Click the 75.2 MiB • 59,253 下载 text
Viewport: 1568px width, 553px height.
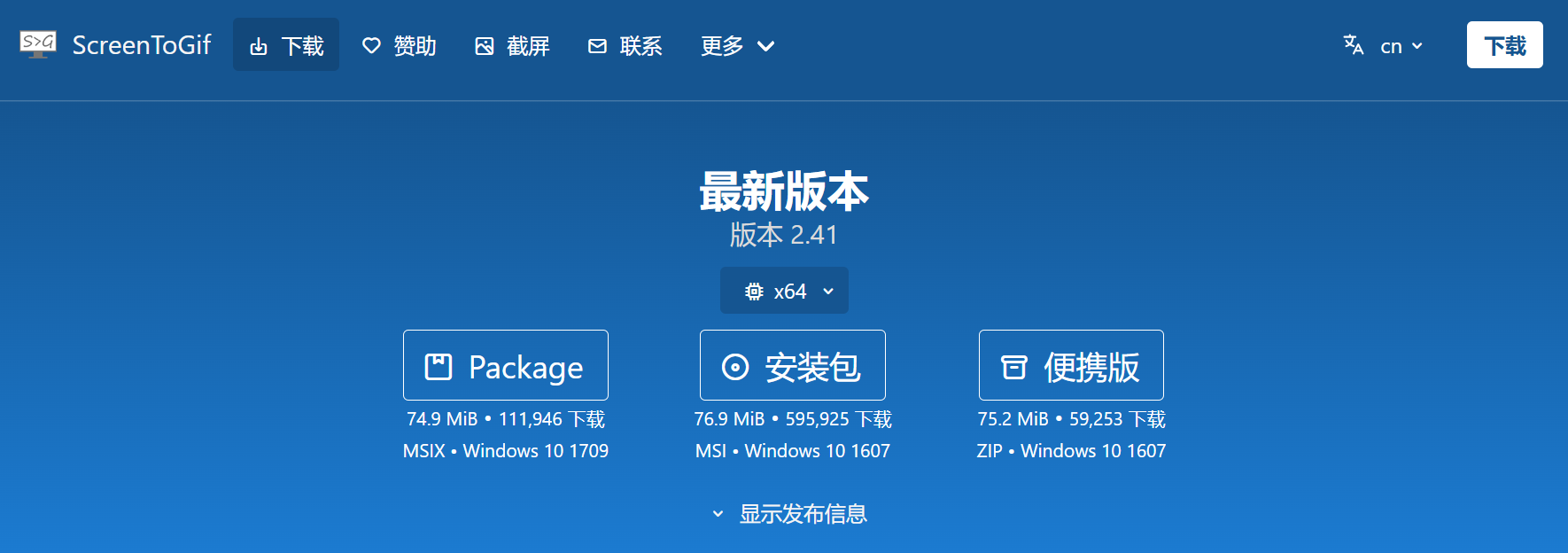1071,419
